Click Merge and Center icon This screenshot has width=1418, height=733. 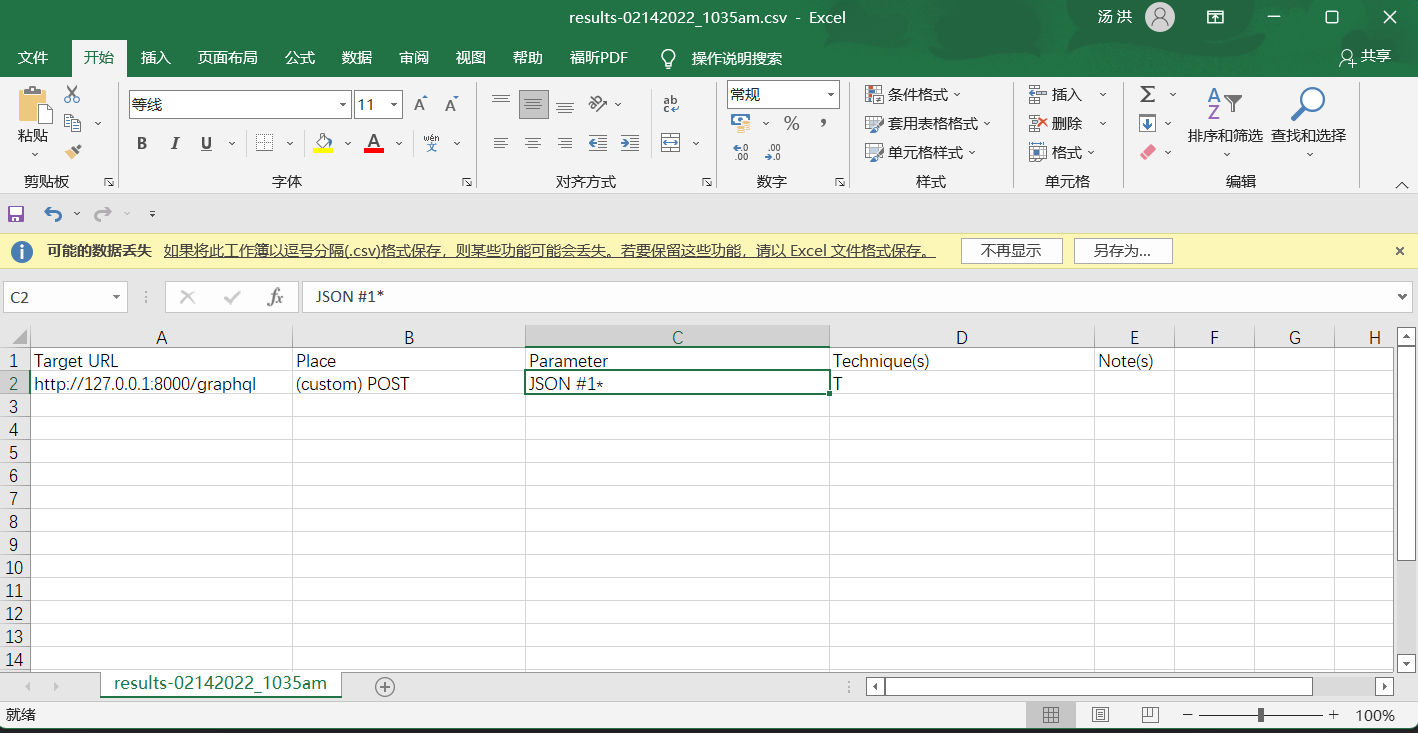point(670,143)
